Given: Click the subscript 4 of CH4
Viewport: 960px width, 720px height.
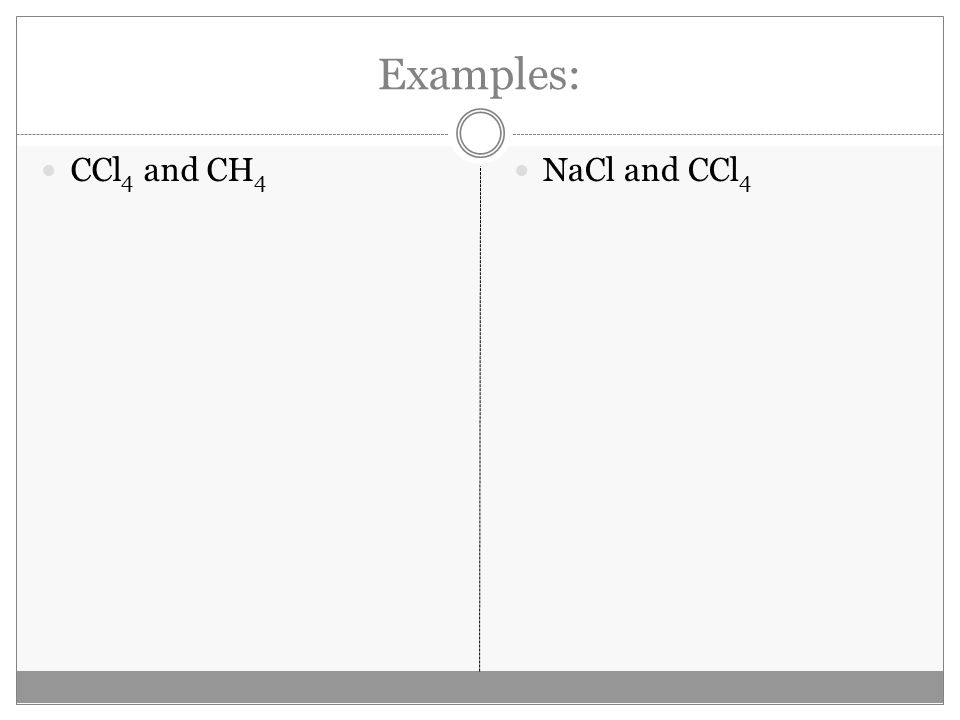Looking at the screenshot, I should point(260,184).
